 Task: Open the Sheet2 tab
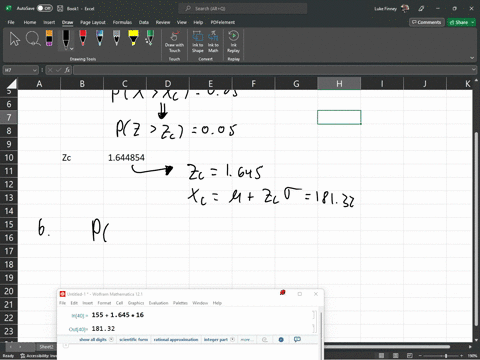[46, 347]
